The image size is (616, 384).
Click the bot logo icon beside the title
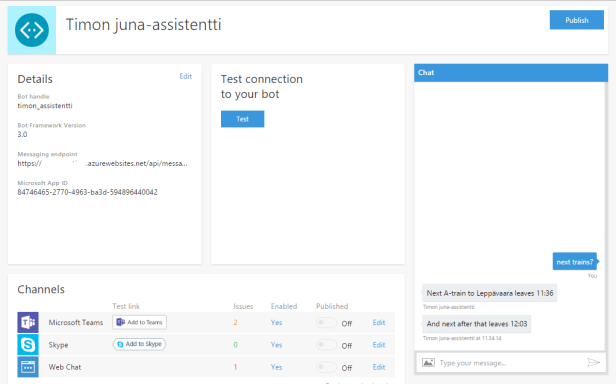(32, 30)
